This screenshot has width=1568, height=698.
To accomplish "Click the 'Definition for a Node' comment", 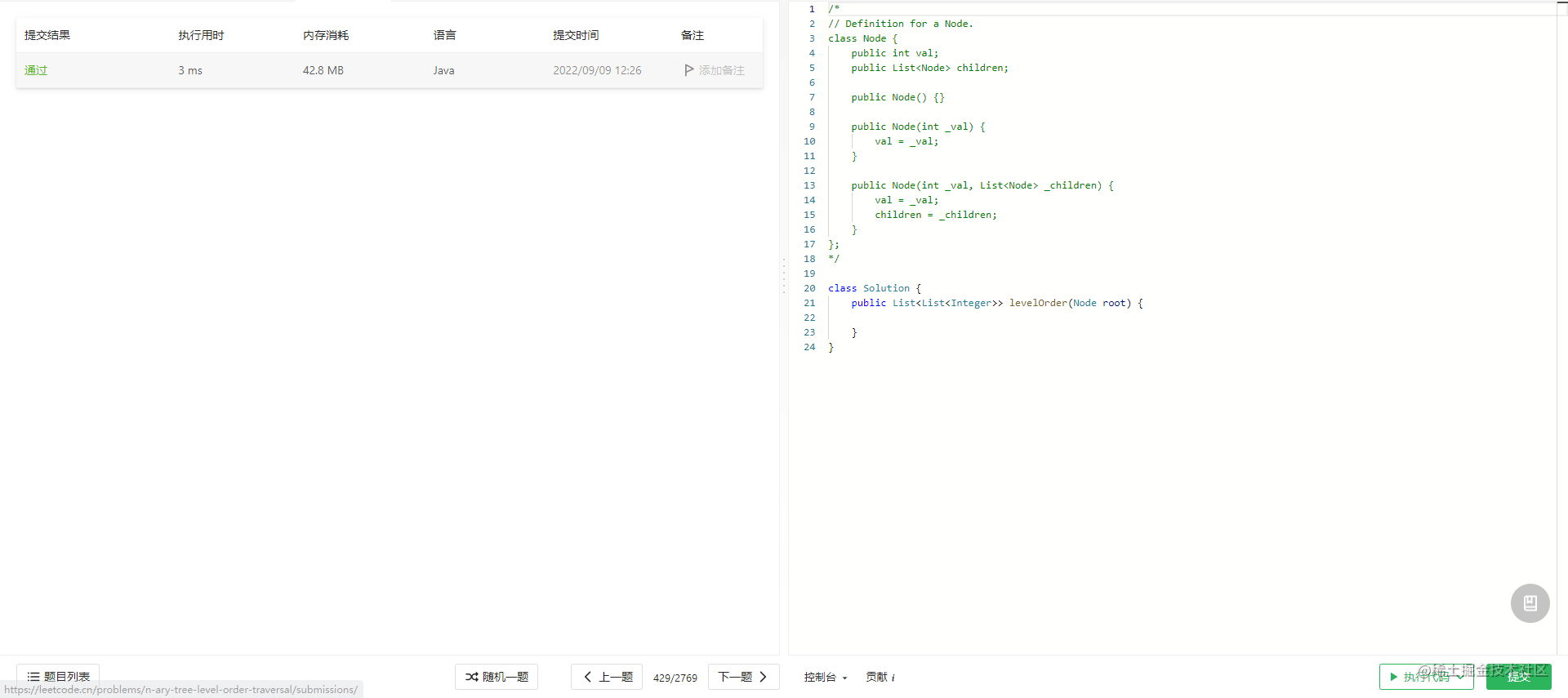I will click(x=901, y=24).
